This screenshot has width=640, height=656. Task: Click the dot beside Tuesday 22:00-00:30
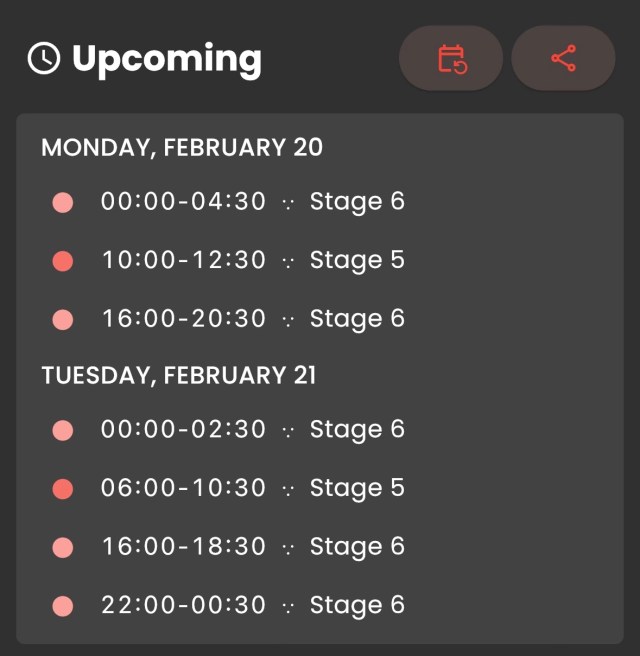[x=63, y=606]
